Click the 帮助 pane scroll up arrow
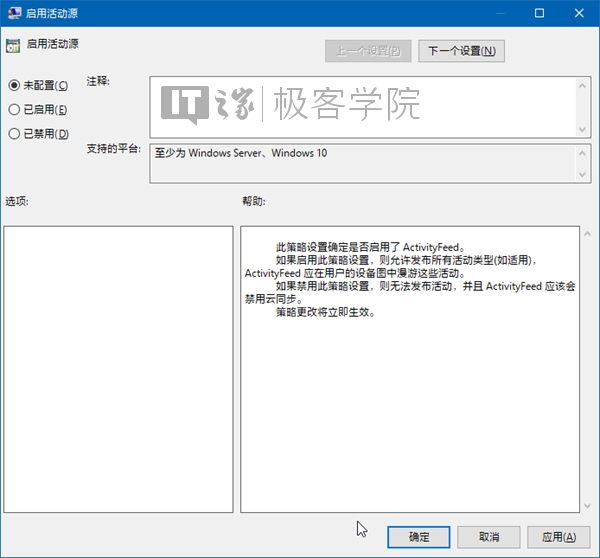Screen dimensions: 600x558 click(x=587, y=234)
